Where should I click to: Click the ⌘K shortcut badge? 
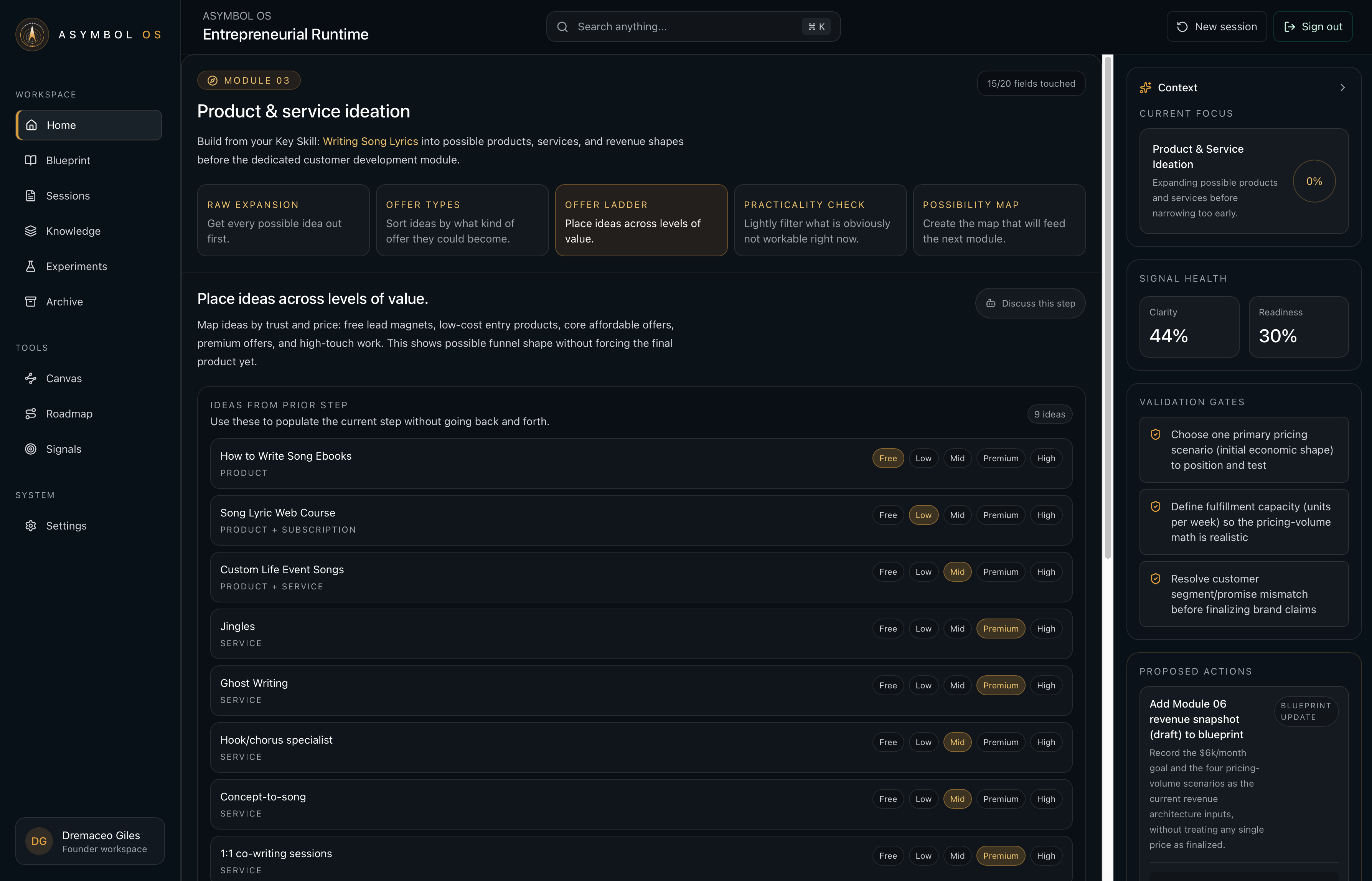[x=816, y=27]
